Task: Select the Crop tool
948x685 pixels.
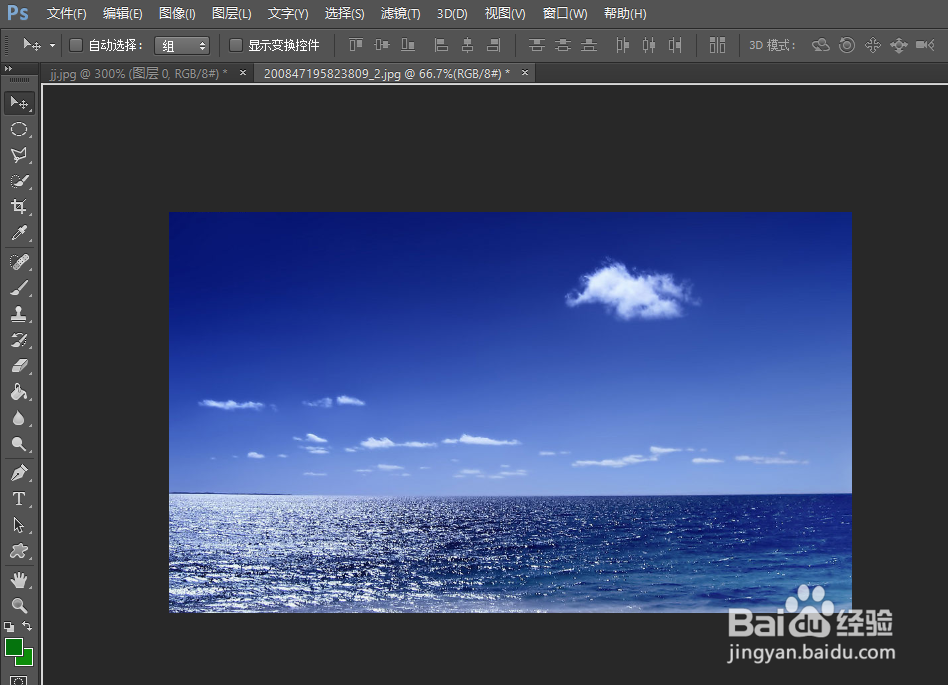Action: (19, 207)
